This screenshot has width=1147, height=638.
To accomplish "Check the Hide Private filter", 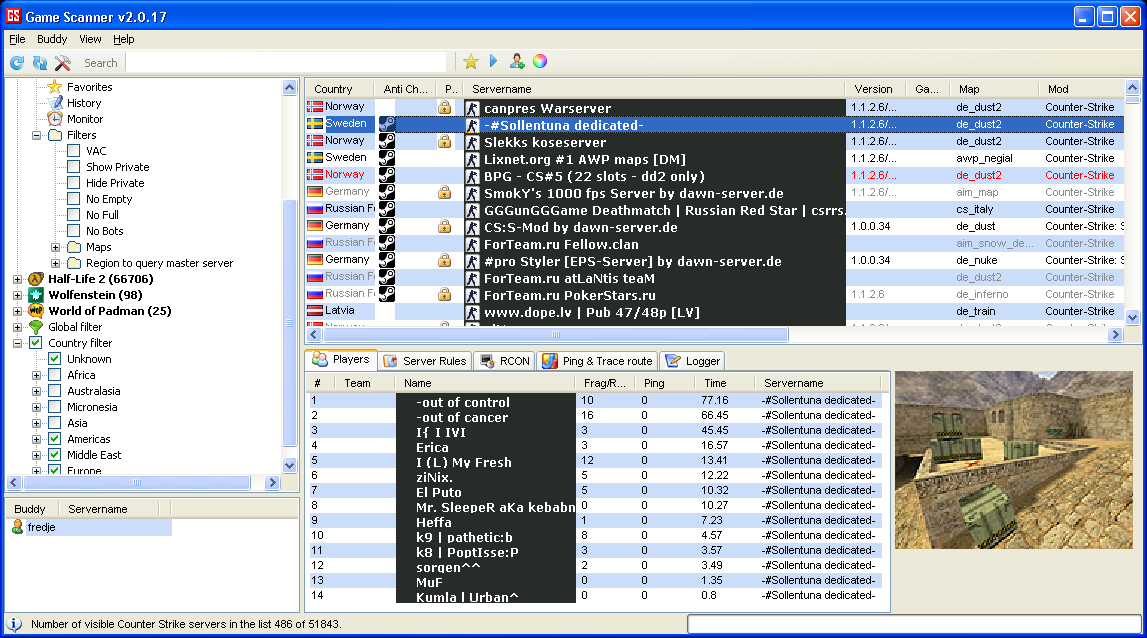I will (74, 183).
